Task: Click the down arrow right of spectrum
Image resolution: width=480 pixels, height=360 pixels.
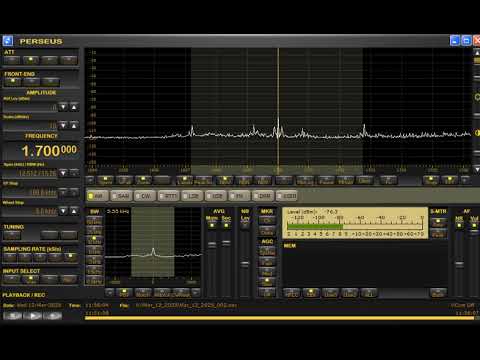Action: pyautogui.click(x=477, y=169)
